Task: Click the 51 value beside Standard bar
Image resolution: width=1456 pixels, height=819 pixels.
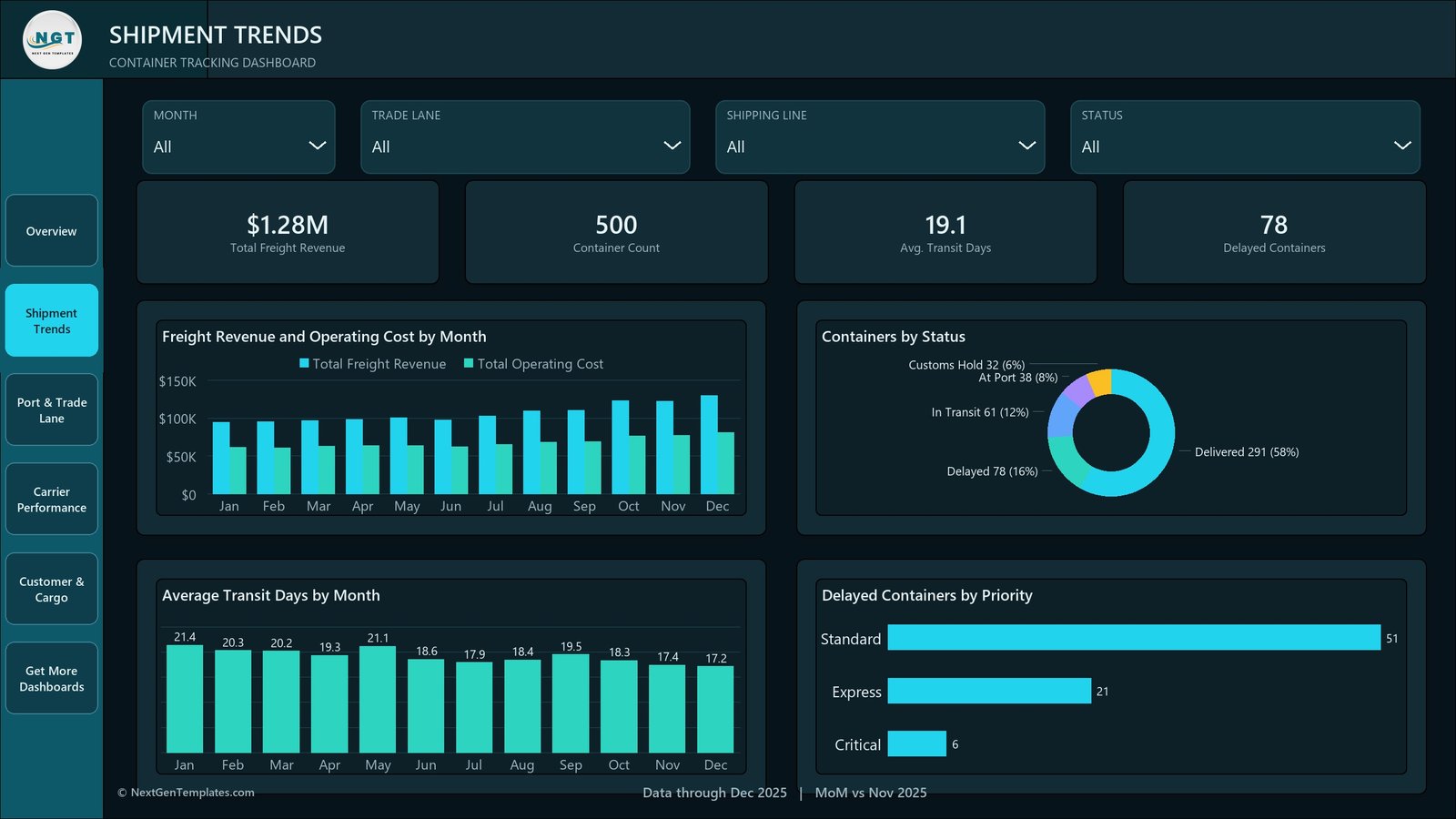Action: (1392, 639)
